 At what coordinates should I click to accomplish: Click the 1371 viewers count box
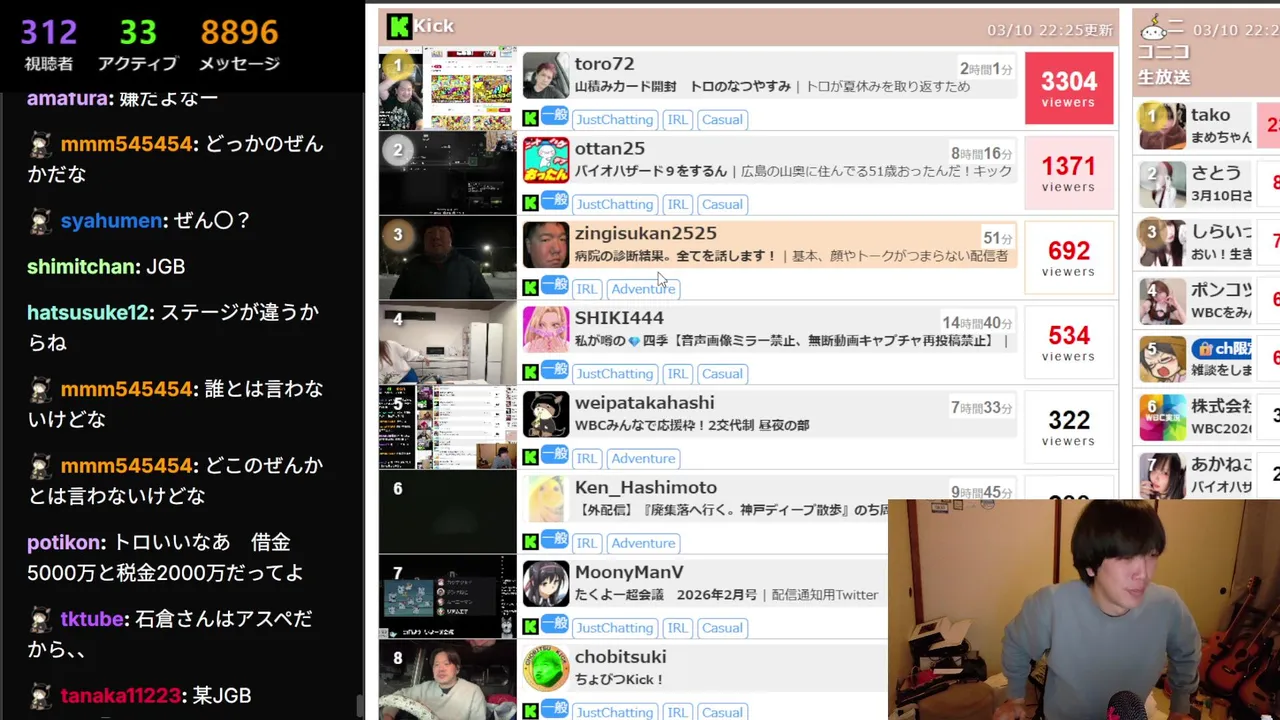pyautogui.click(x=1068, y=173)
